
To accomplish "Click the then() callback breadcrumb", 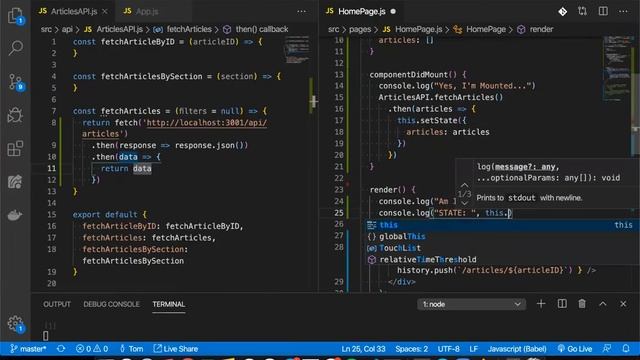I will click(262, 29).
